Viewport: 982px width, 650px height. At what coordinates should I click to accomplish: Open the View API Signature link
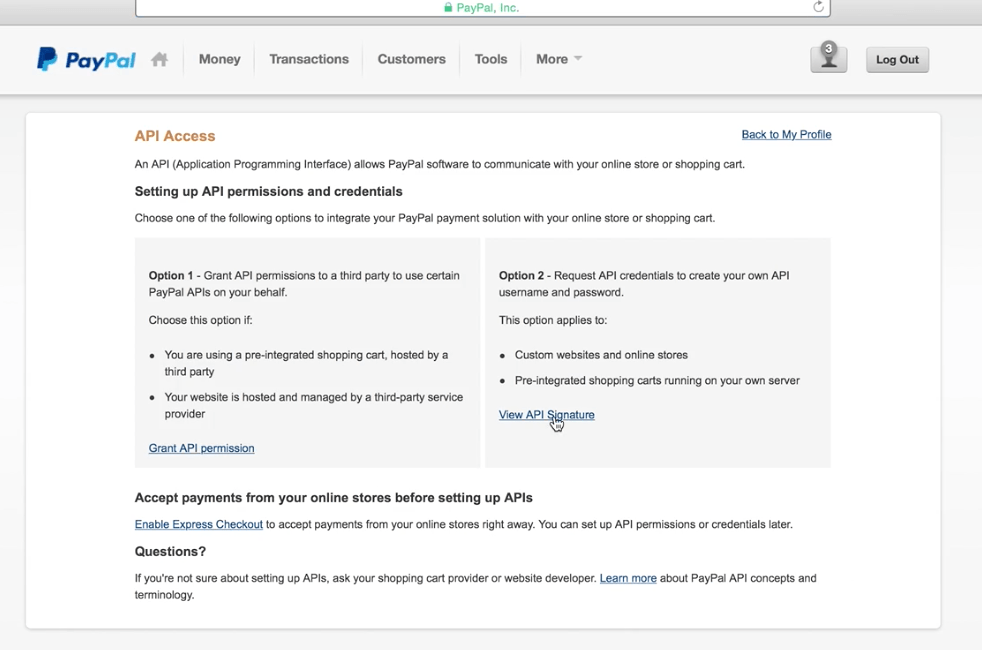point(546,414)
